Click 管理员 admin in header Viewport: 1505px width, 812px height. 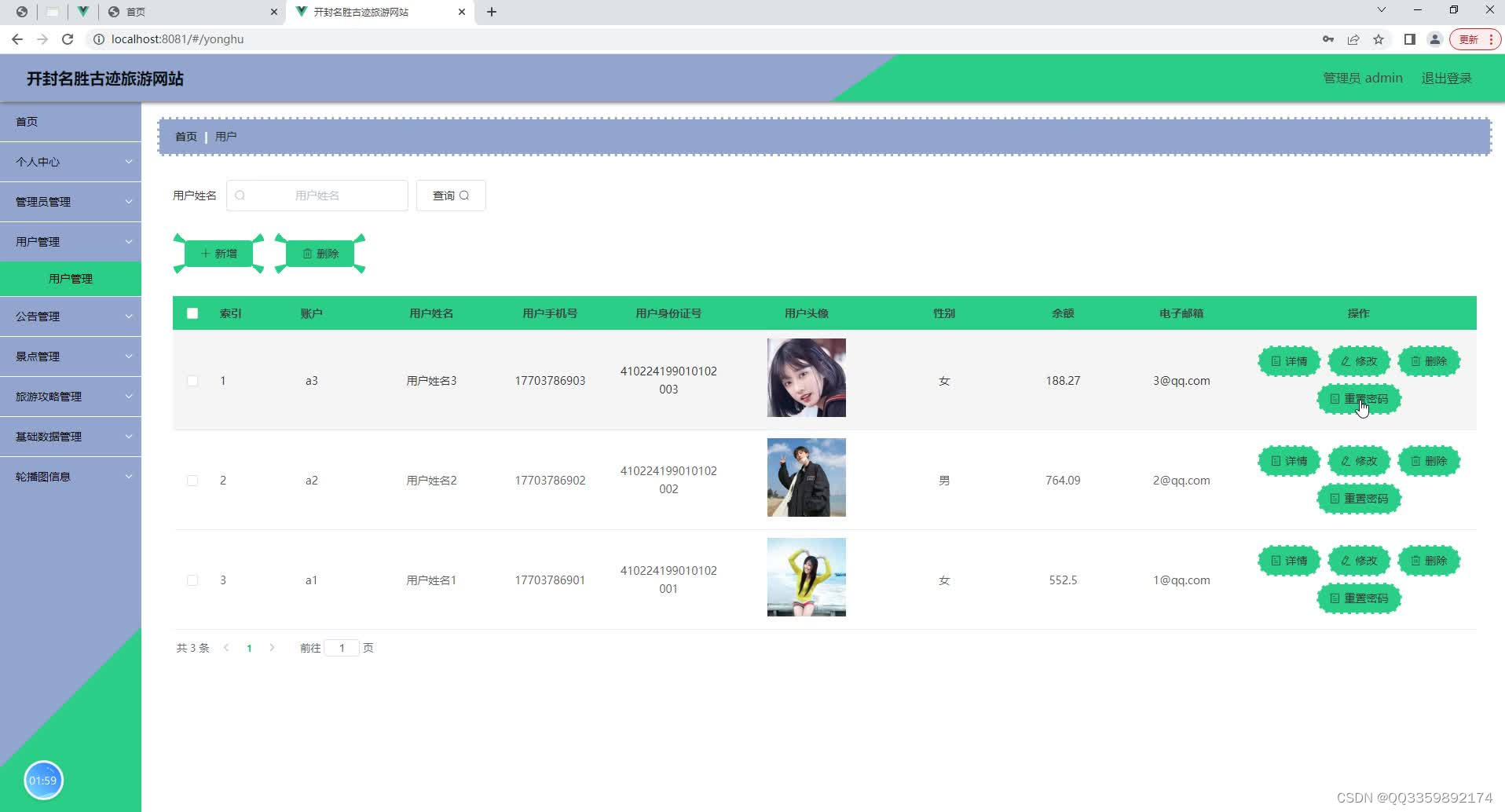(x=1363, y=79)
